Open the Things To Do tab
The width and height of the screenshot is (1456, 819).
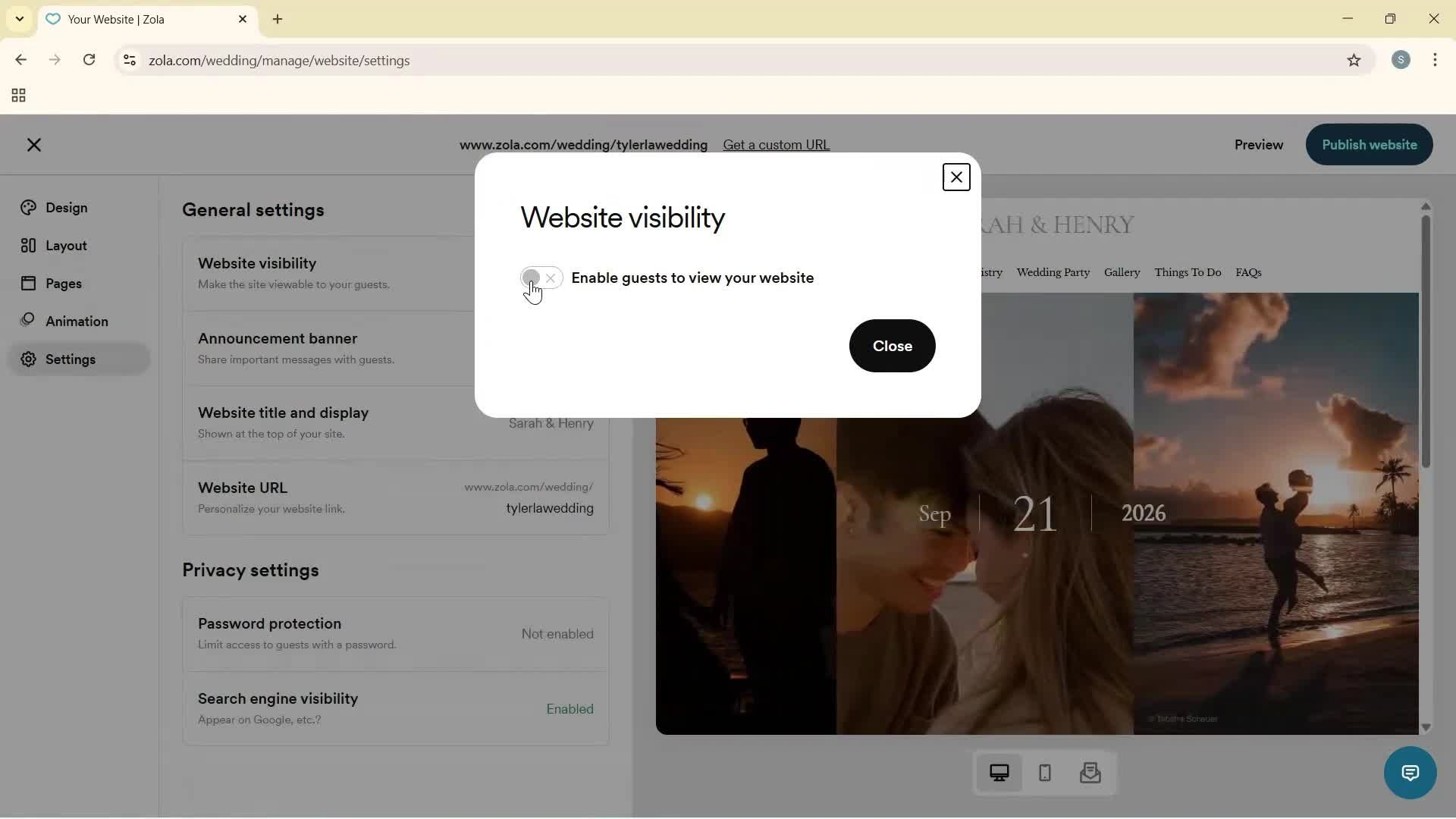coord(1188,272)
